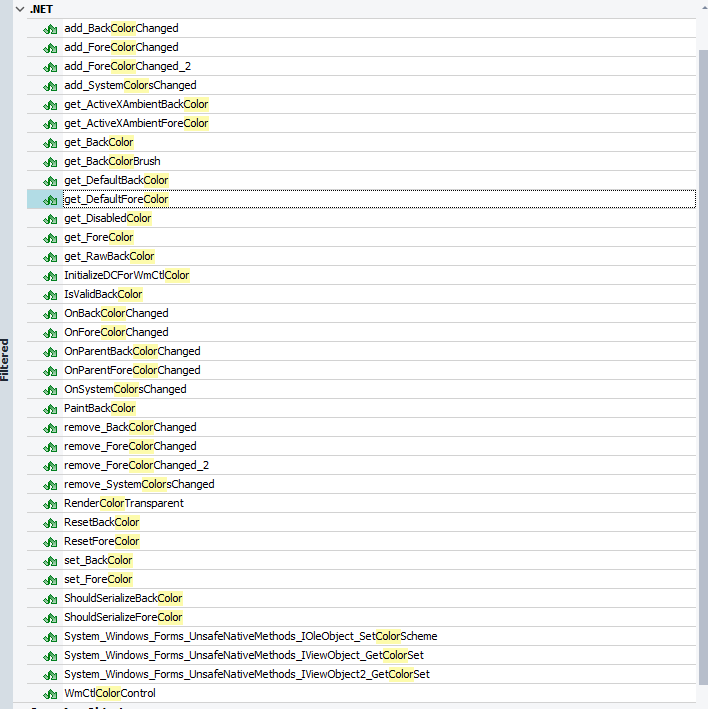Select the IViewObject2_GetColorSet method row
This screenshot has width=708, height=709.
coord(361,674)
